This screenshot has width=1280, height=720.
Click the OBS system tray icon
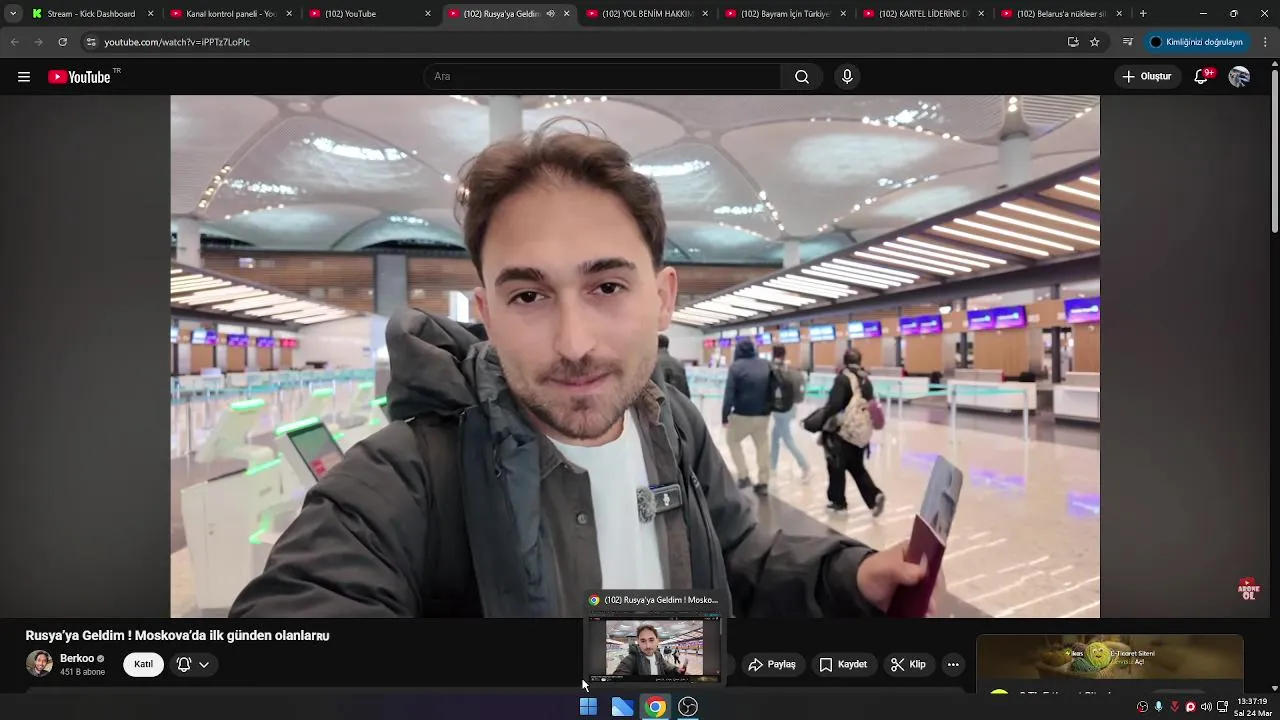point(1142,707)
